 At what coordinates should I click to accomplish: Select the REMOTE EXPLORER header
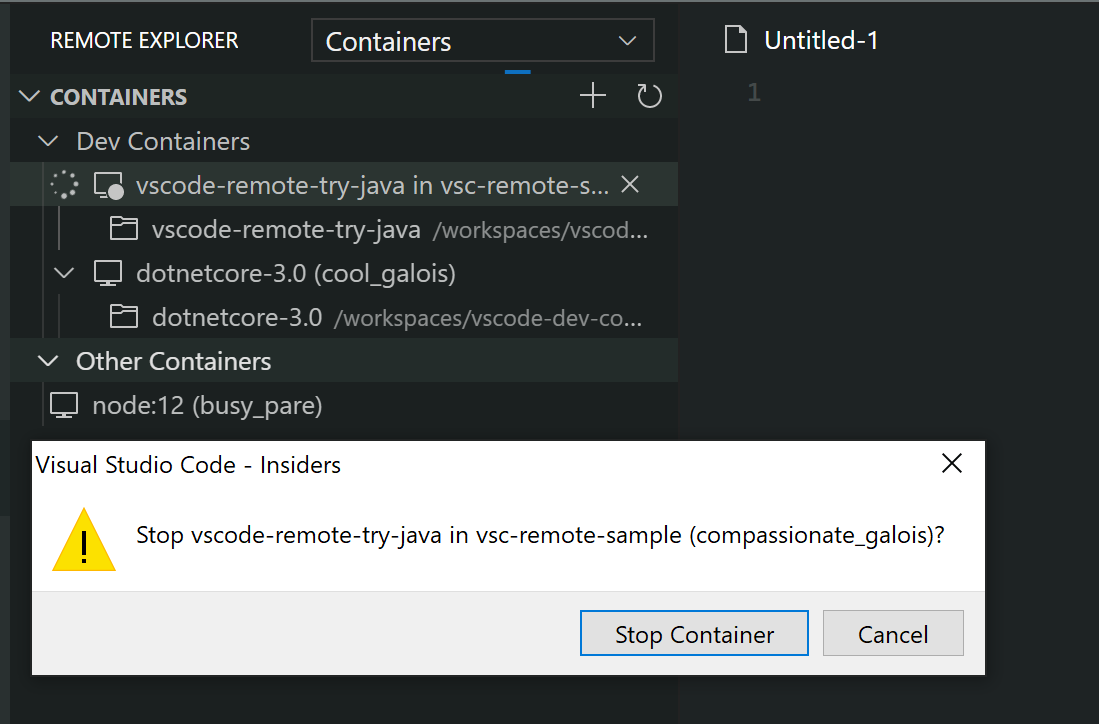143,40
